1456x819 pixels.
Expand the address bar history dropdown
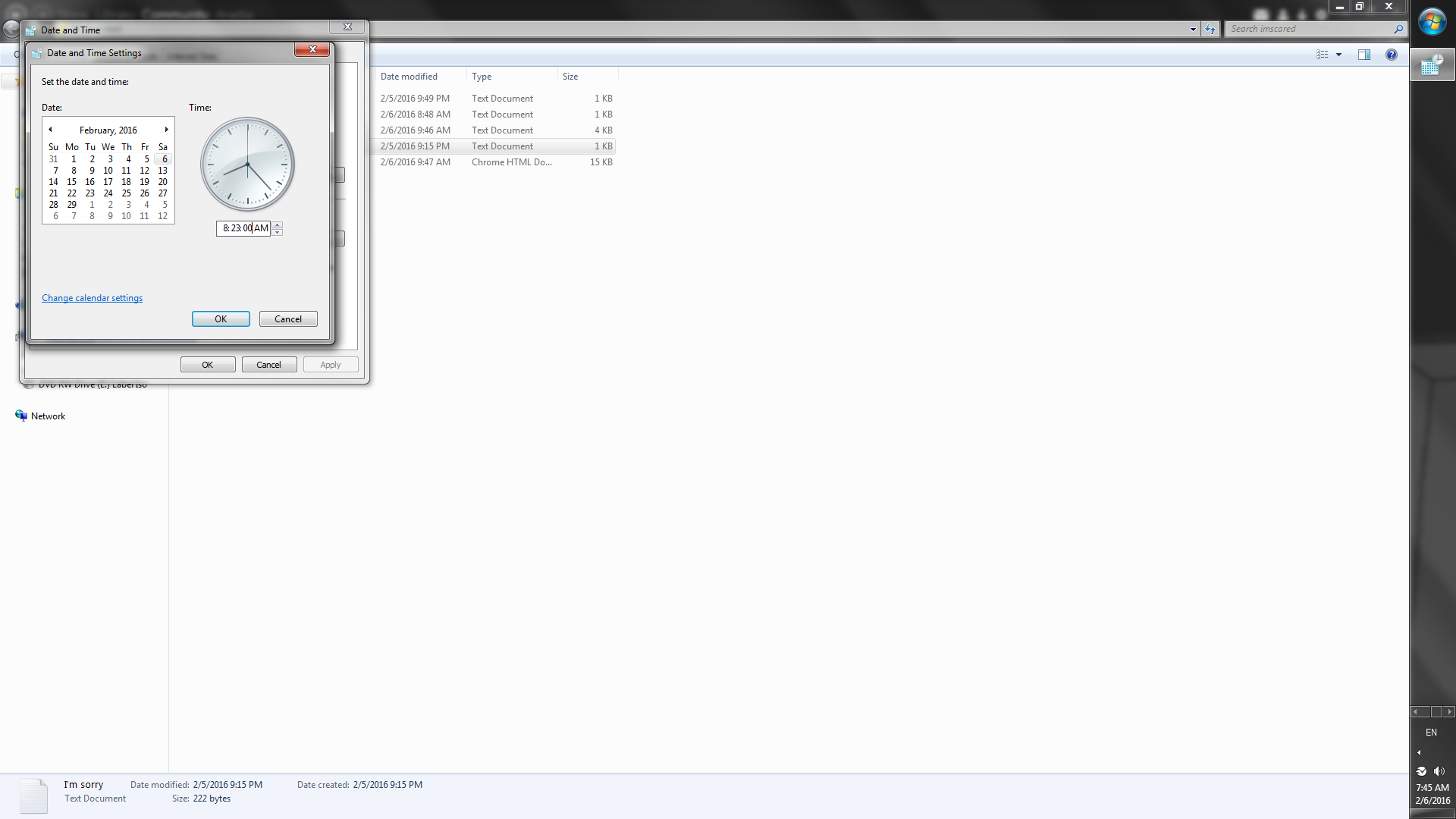(1193, 30)
